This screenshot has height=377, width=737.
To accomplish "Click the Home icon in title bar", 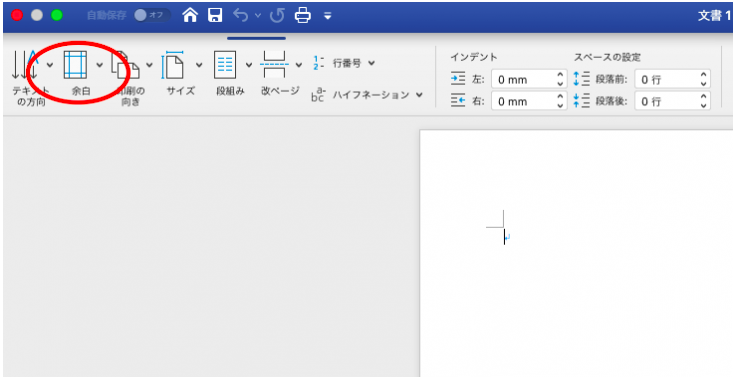I will coord(190,16).
